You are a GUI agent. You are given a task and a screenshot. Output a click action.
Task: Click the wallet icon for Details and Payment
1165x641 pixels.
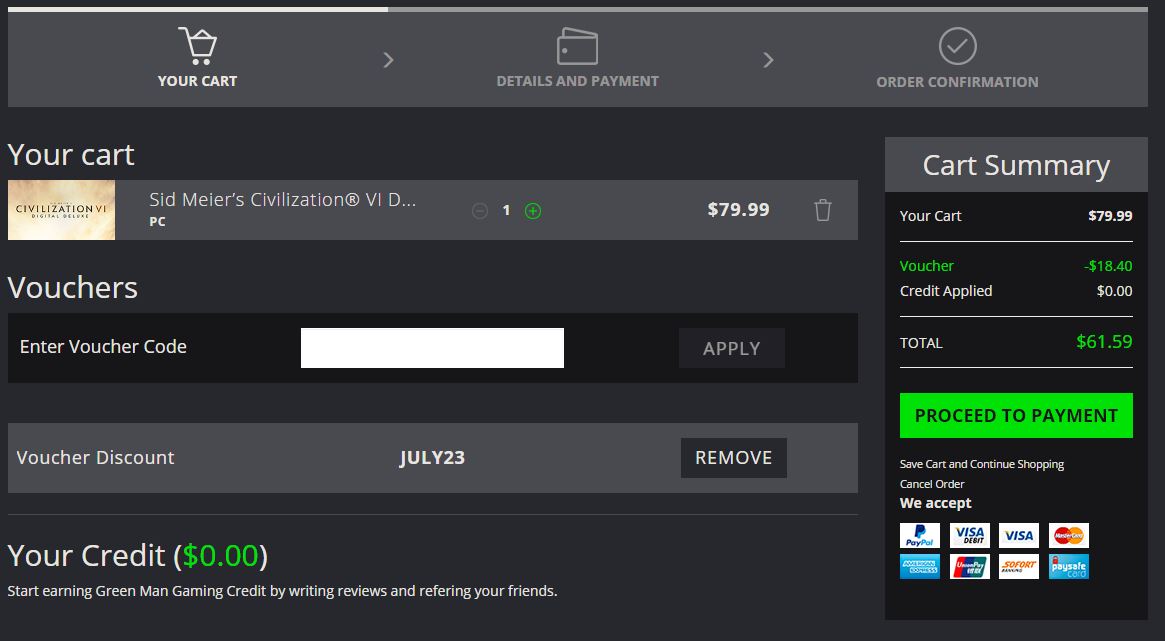tap(577, 46)
